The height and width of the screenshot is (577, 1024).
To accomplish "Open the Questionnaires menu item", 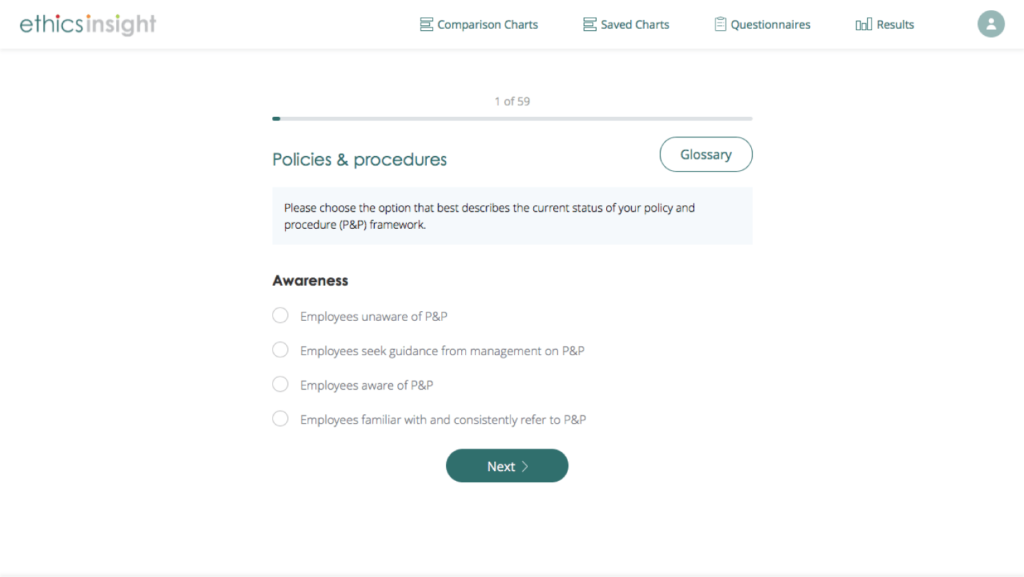I will 770,25.
